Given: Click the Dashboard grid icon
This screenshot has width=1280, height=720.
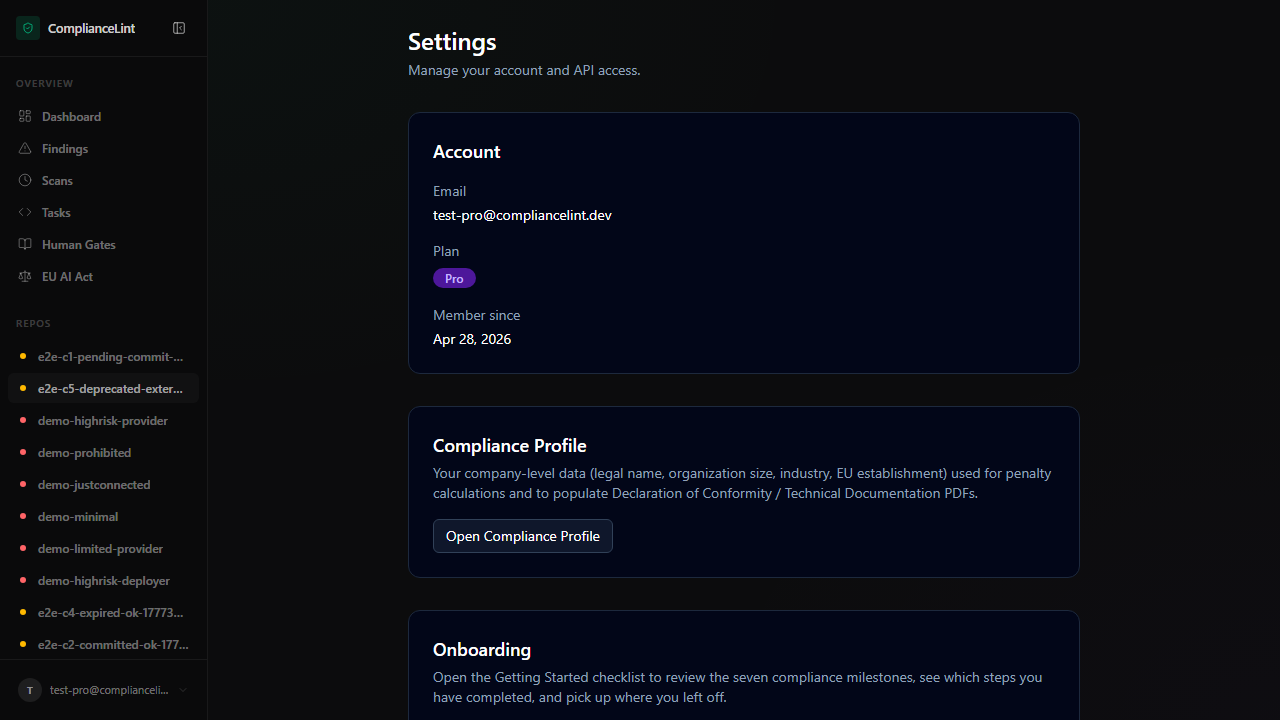Looking at the screenshot, I should coord(25,117).
